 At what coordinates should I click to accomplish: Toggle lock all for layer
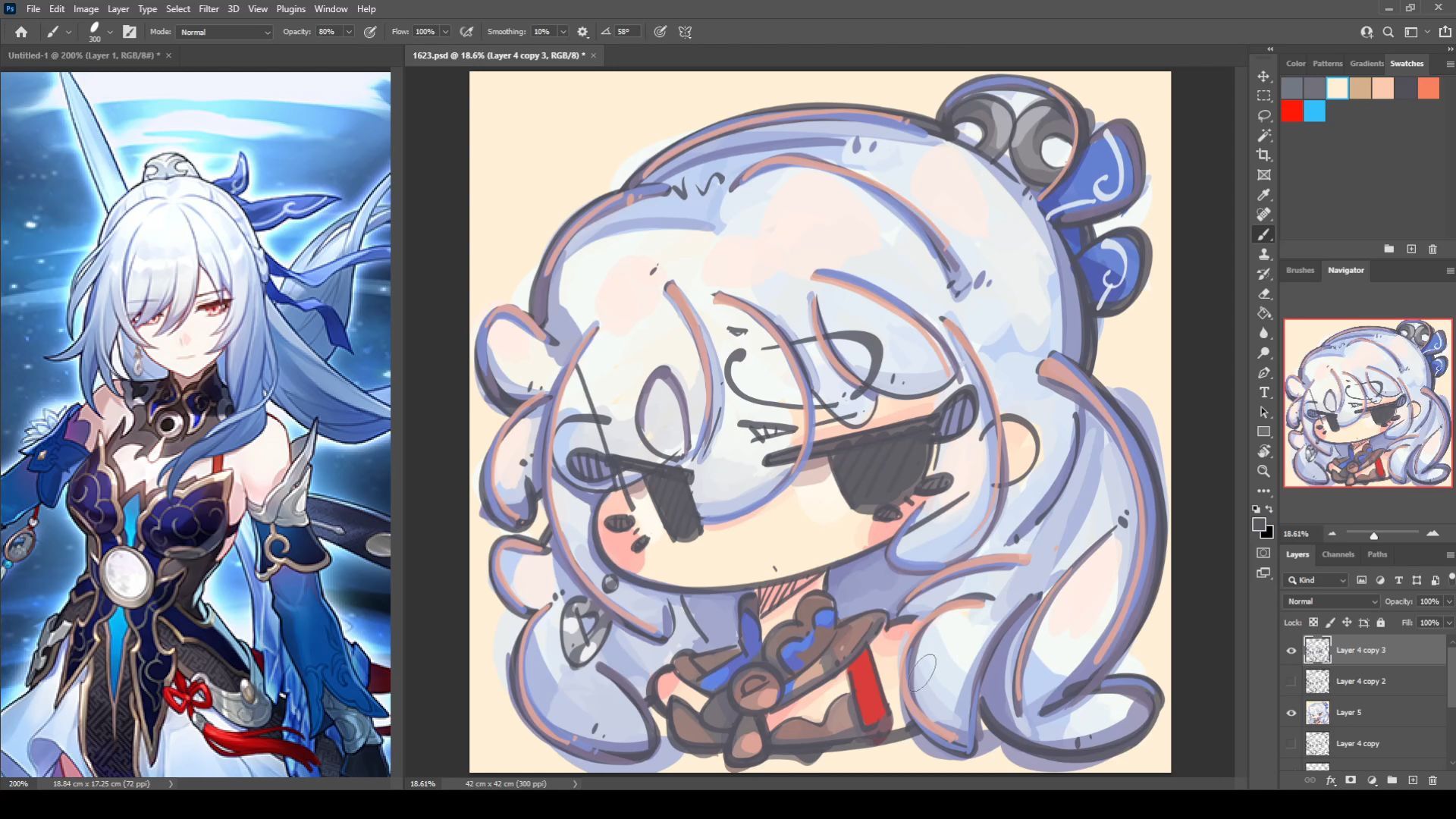(x=1381, y=622)
